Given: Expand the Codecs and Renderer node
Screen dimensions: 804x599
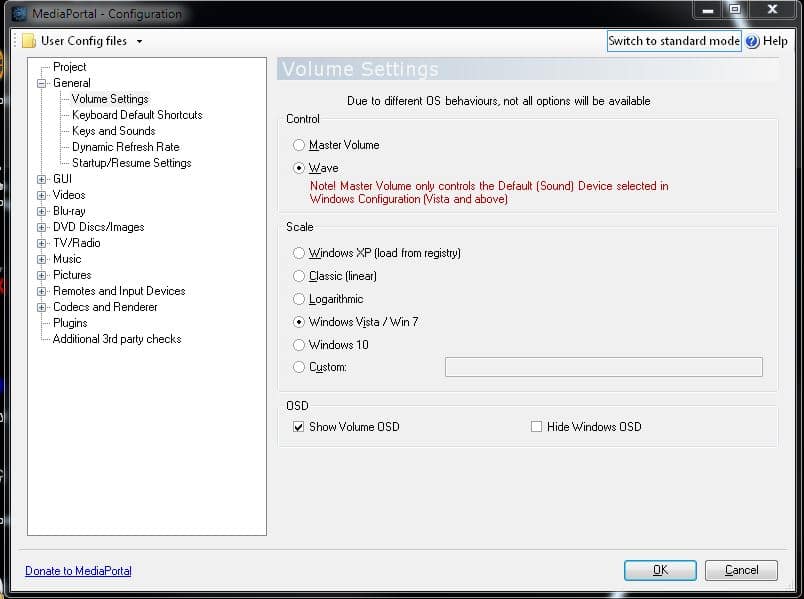Looking at the screenshot, I should [41, 307].
